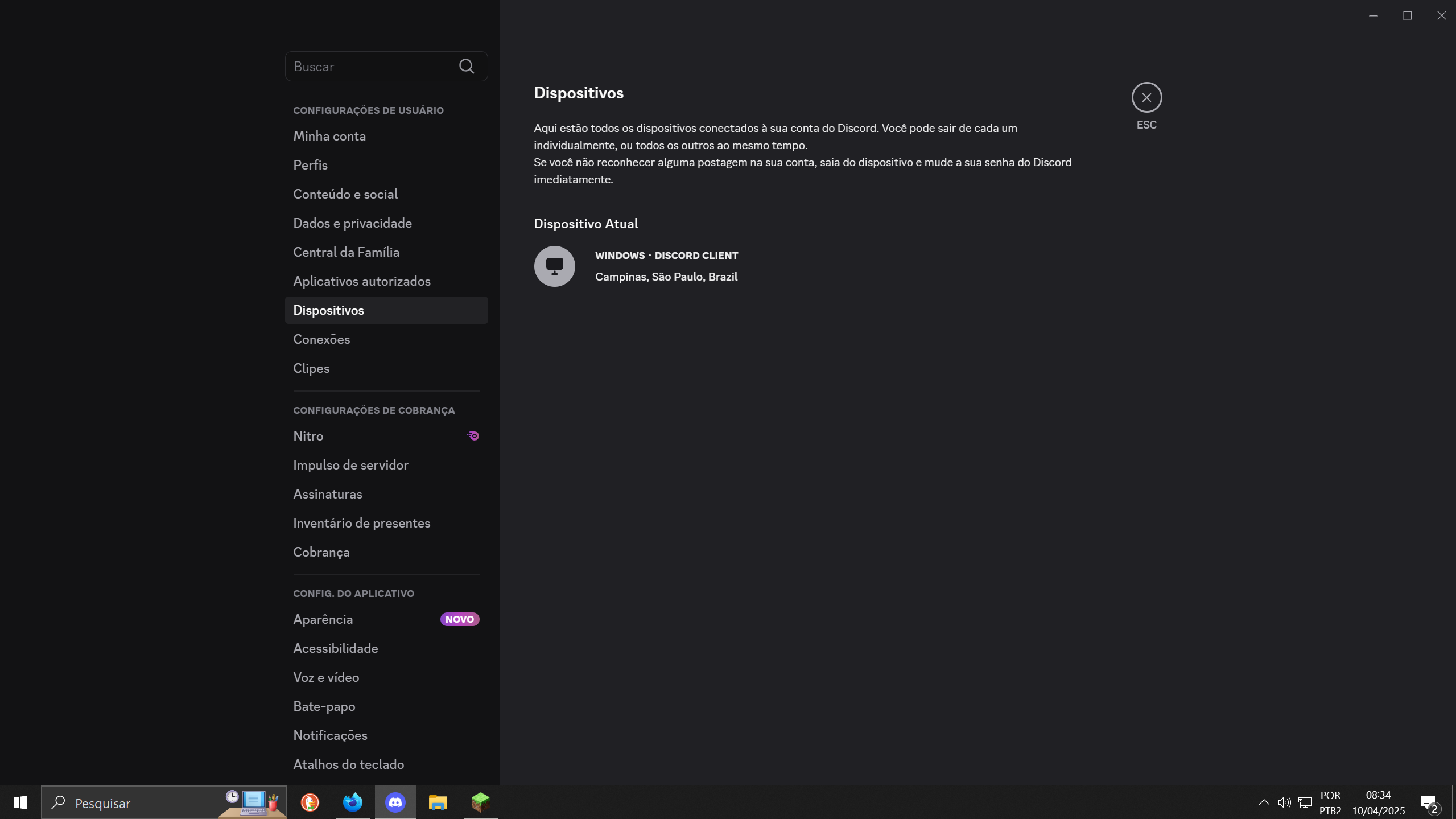Viewport: 1456px width, 819px height.
Task: Open Assinaturas settings
Action: click(386, 494)
